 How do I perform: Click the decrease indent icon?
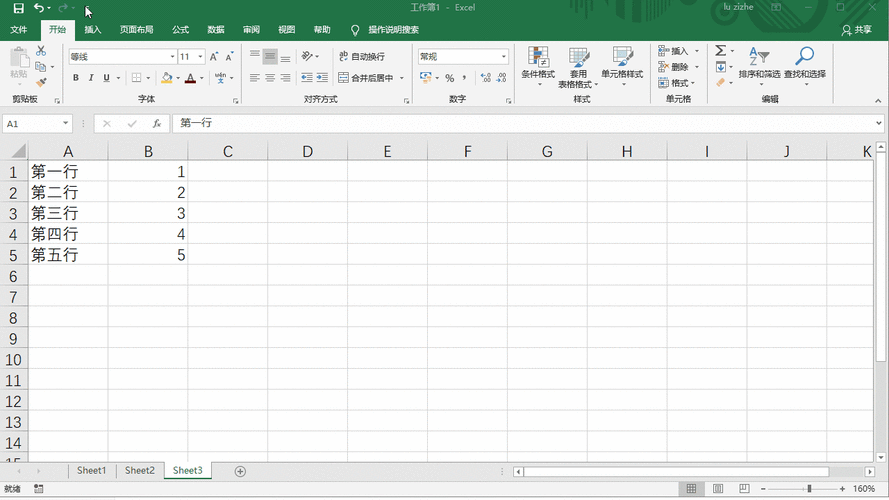[307, 78]
